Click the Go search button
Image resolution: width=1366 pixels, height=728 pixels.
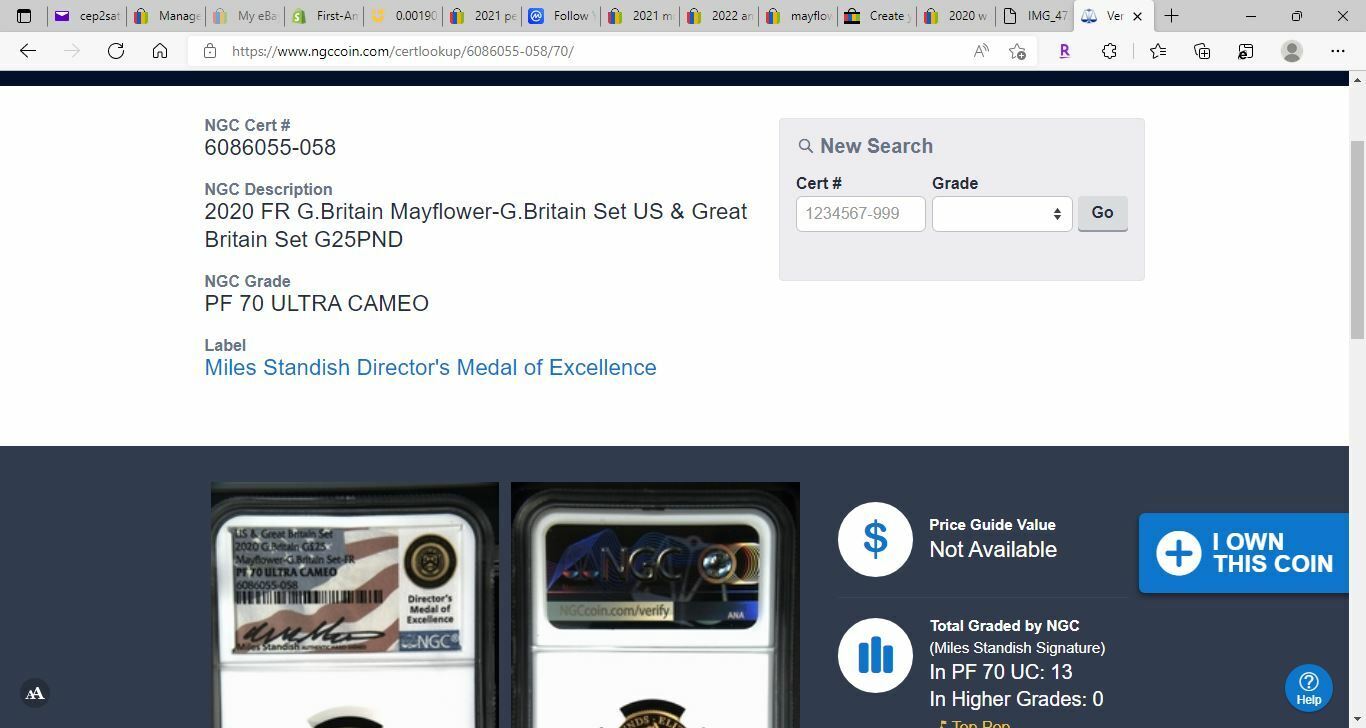(x=1102, y=213)
